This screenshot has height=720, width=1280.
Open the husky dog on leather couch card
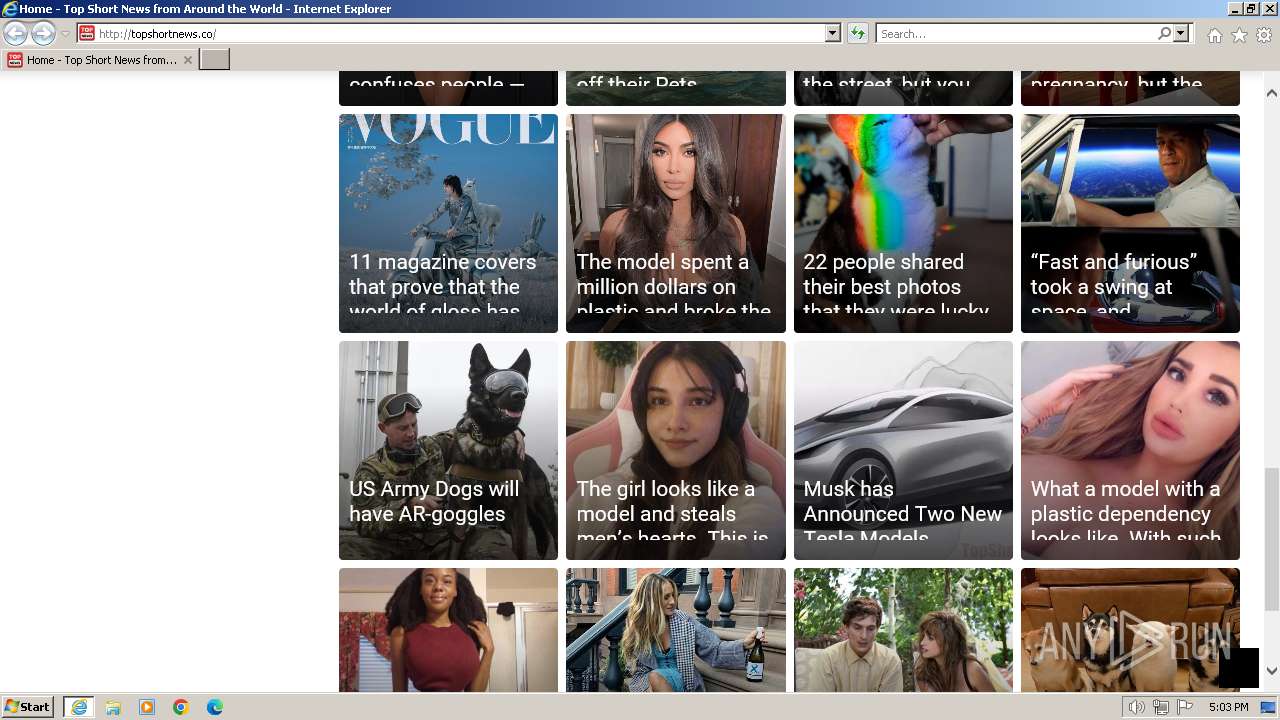click(1130, 630)
